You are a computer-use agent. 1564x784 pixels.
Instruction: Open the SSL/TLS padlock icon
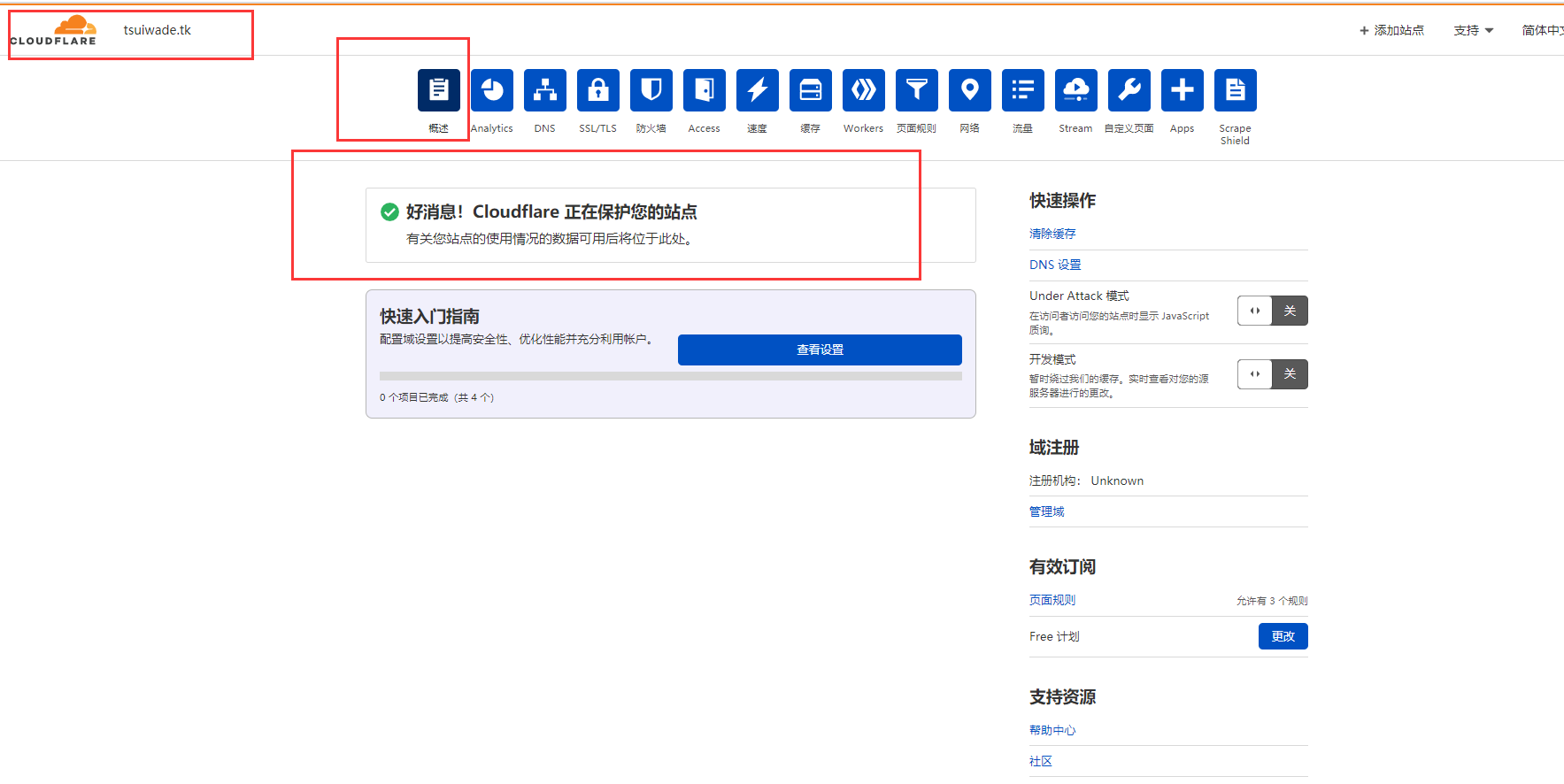coord(598,90)
